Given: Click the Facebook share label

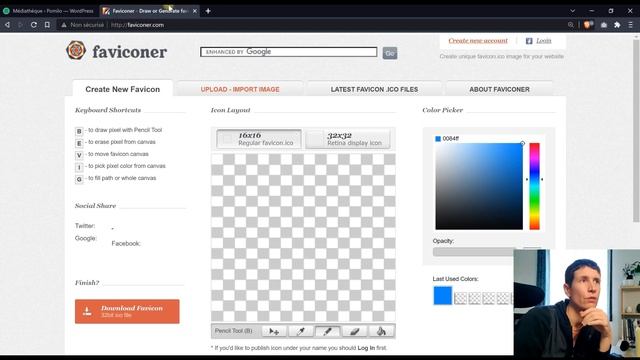Looking at the screenshot, I should pos(126,243).
